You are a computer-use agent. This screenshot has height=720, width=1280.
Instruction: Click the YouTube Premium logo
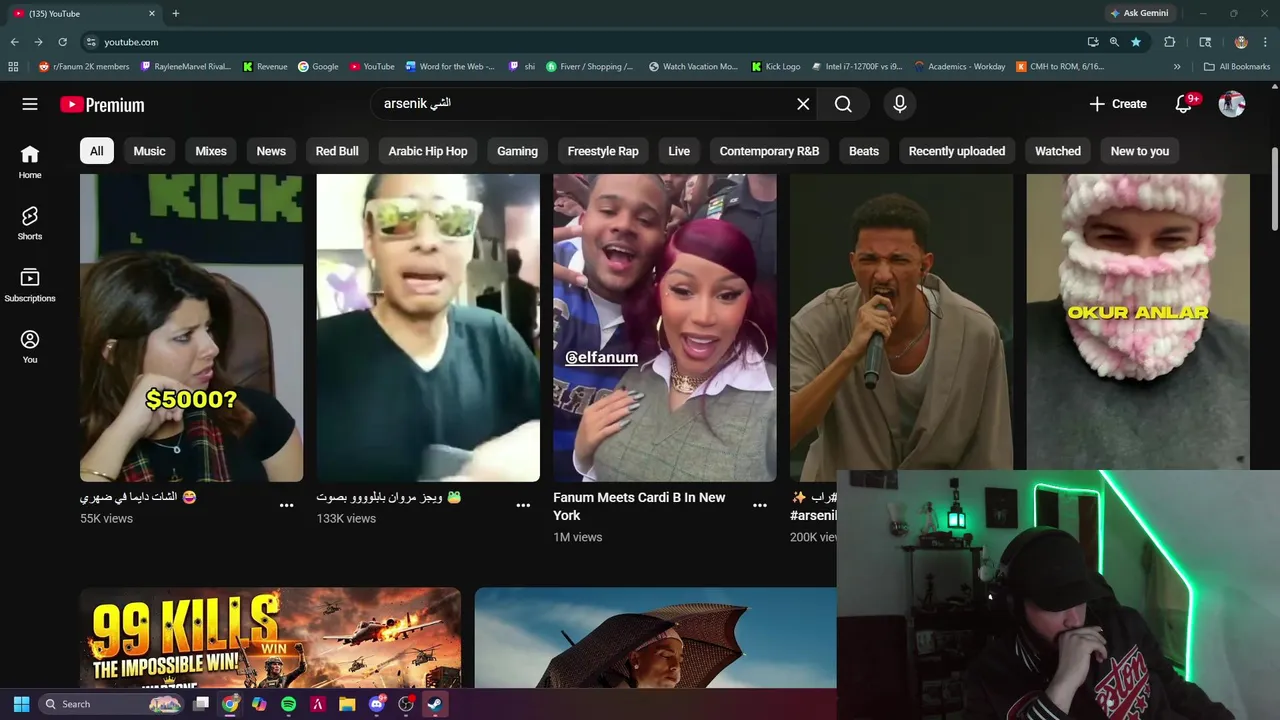tap(102, 105)
